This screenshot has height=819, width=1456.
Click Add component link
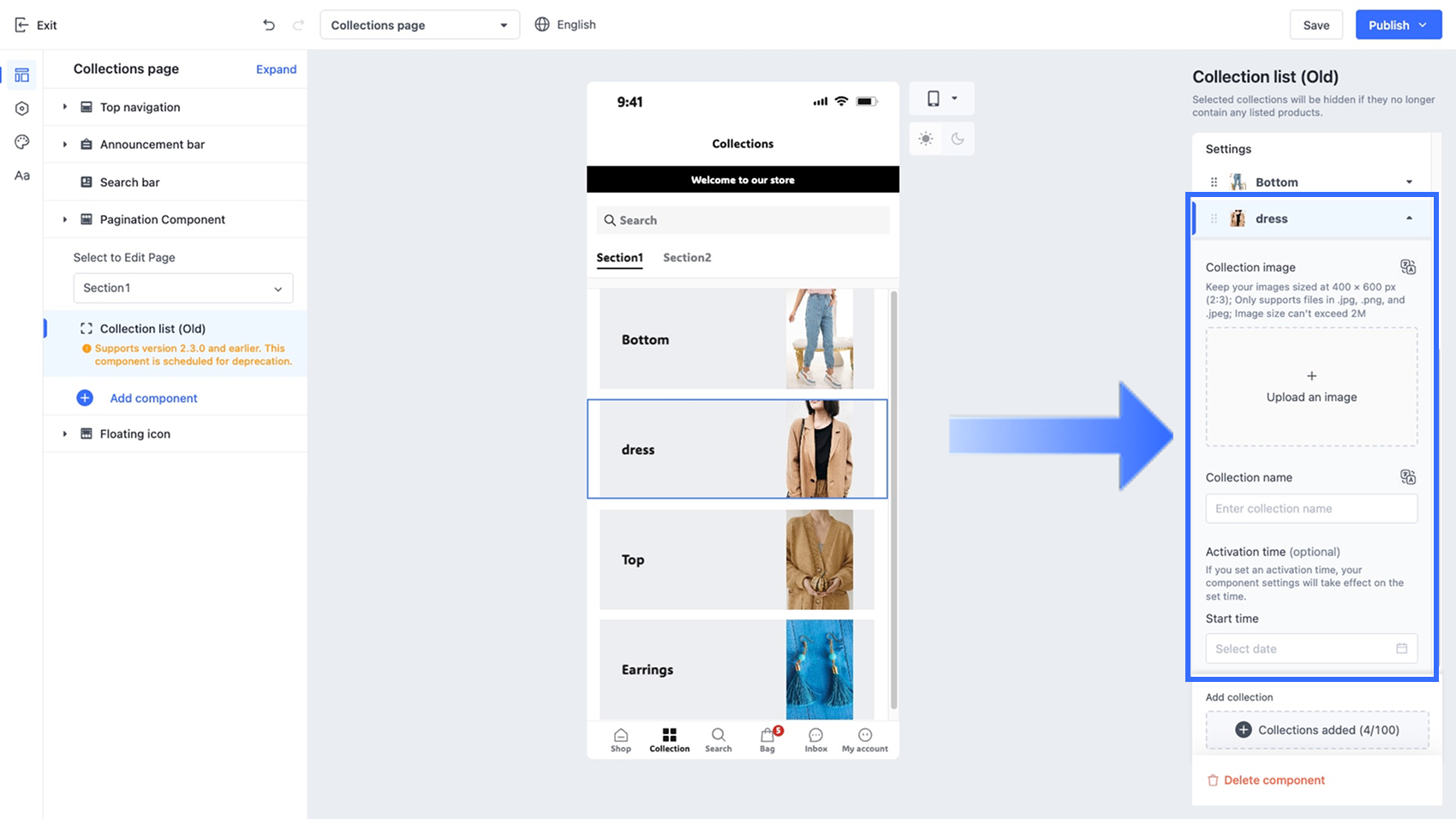click(153, 398)
